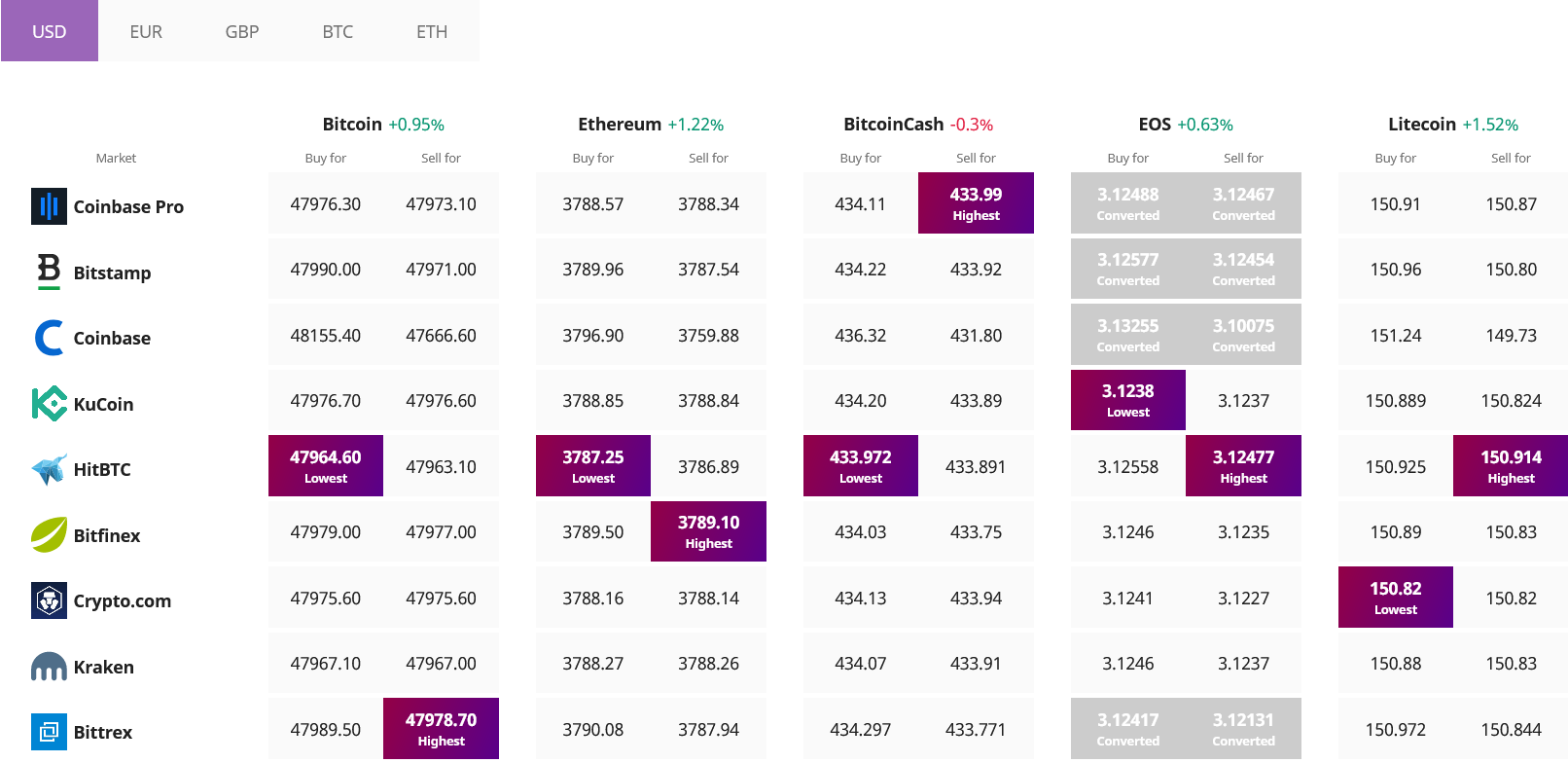This screenshot has width=1568, height=763.
Task: Click Crypto.com EOS buy price 3.1241
Action: pyautogui.click(x=1128, y=598)
